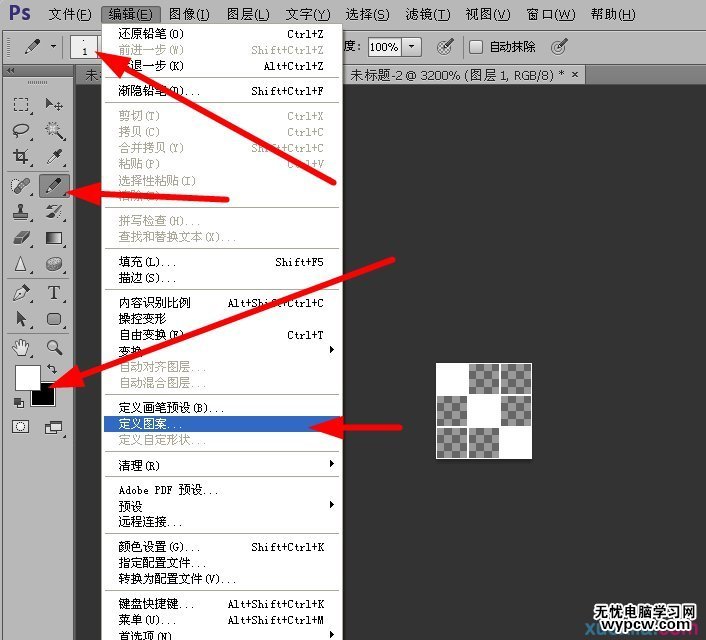This screenshot has height=640, width=706.
Task: Choose 还原铅笔(O) to undo
Action: point(221,34)
